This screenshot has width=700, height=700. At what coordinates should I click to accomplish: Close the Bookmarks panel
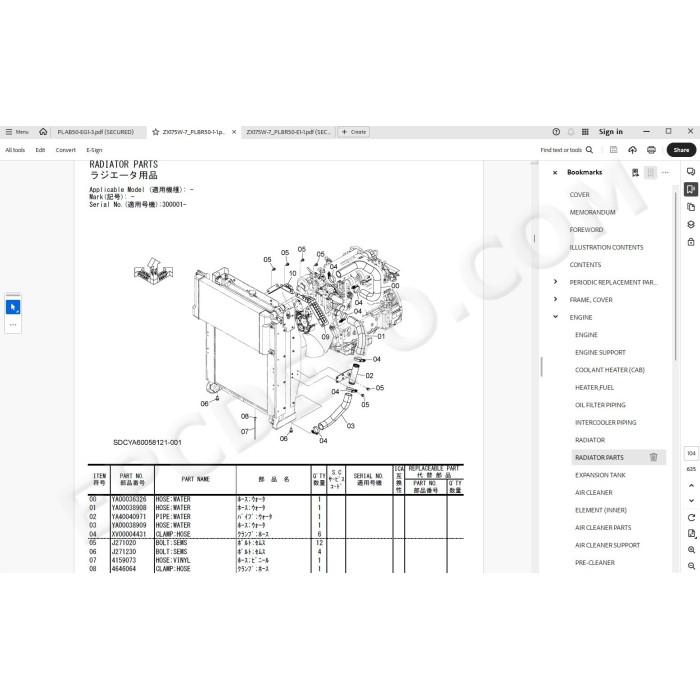[555, 173]
